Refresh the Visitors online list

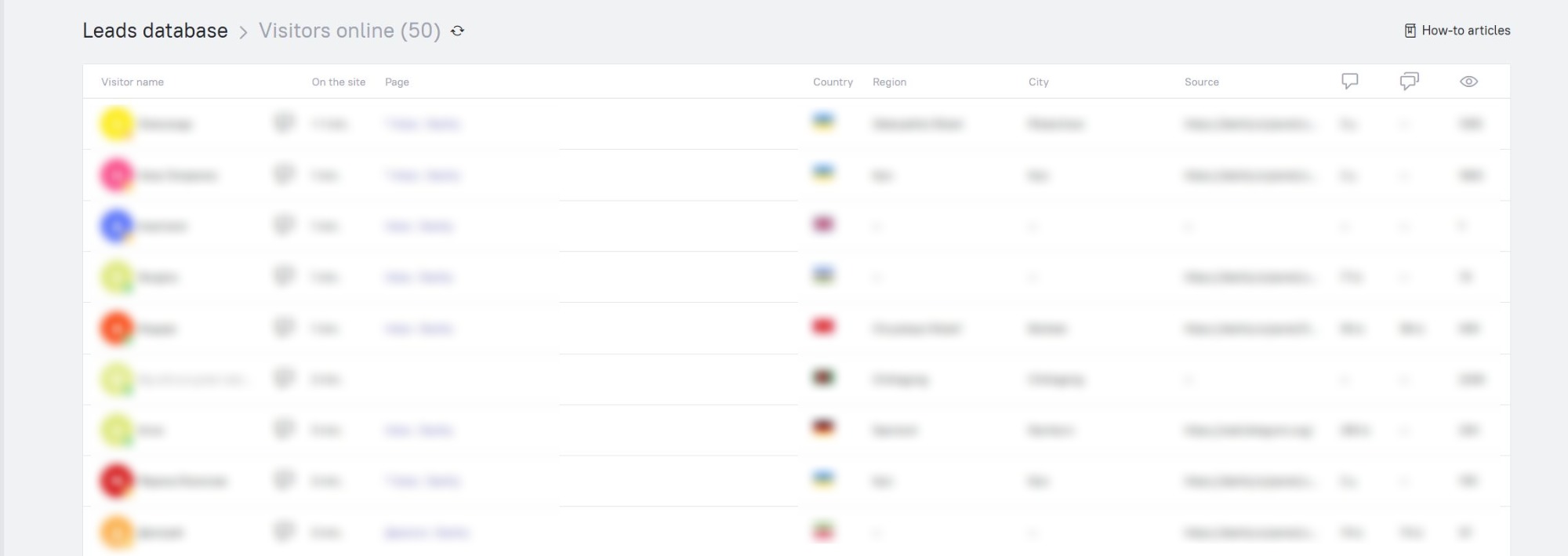click(x=458, y=31)
